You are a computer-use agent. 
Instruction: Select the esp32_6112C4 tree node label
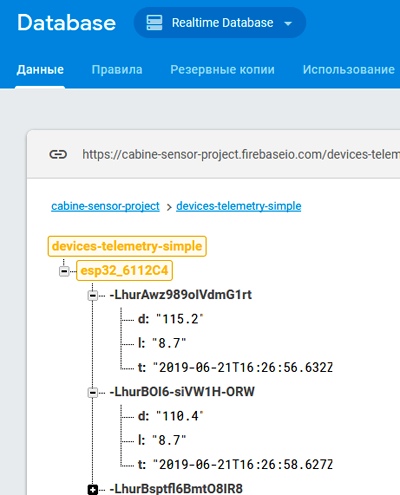coord(124,270)
